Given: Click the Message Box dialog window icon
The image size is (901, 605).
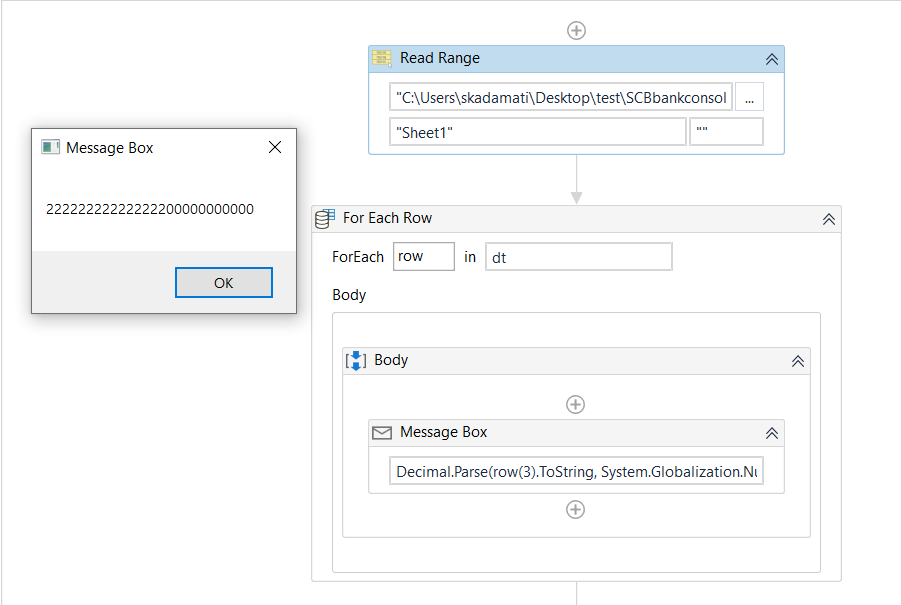Looking at the screenshot, I should (50, 147).
